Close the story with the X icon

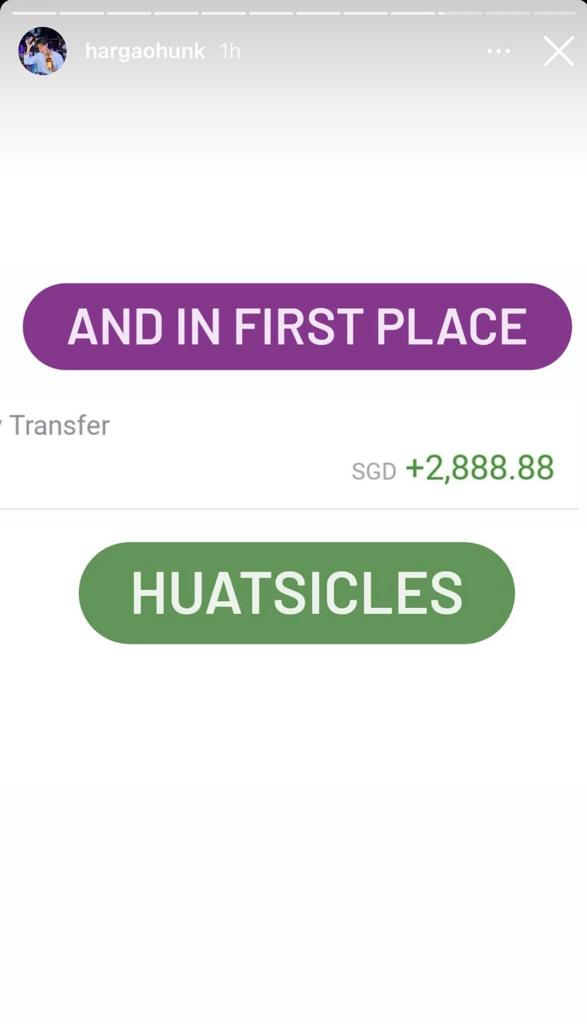[559, 51]
